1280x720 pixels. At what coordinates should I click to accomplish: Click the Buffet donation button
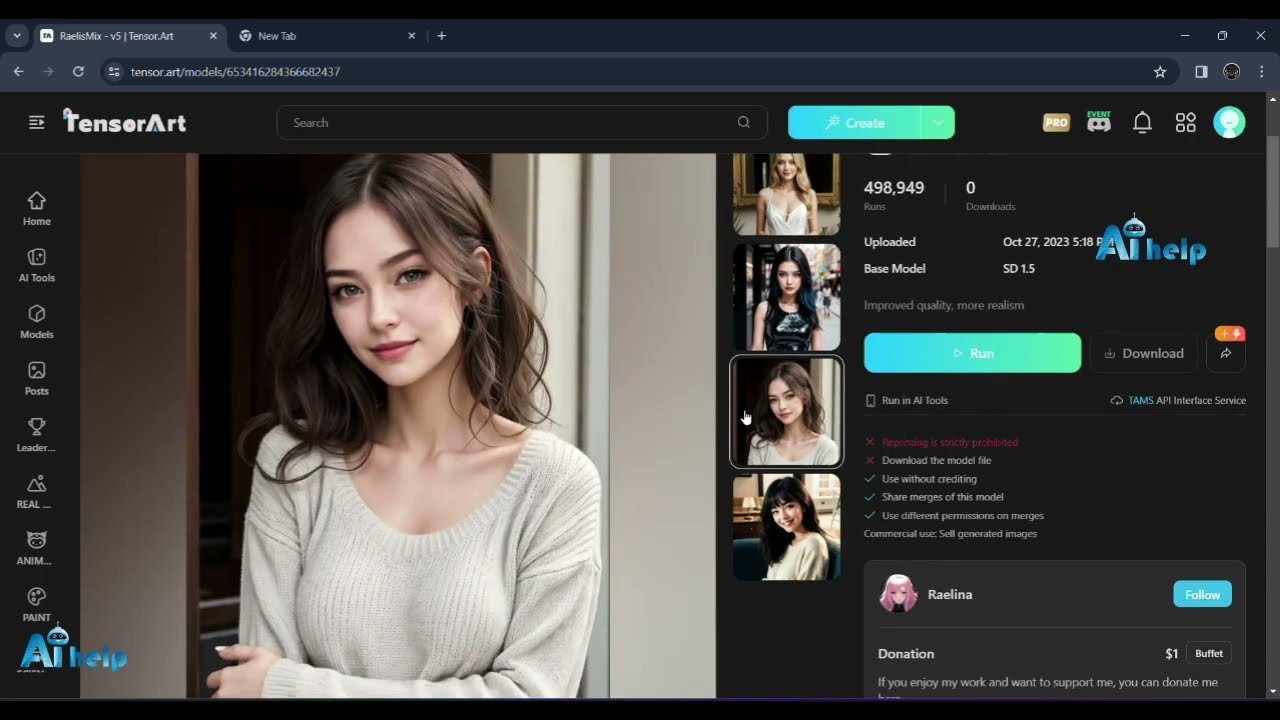tap(1209, 653)
